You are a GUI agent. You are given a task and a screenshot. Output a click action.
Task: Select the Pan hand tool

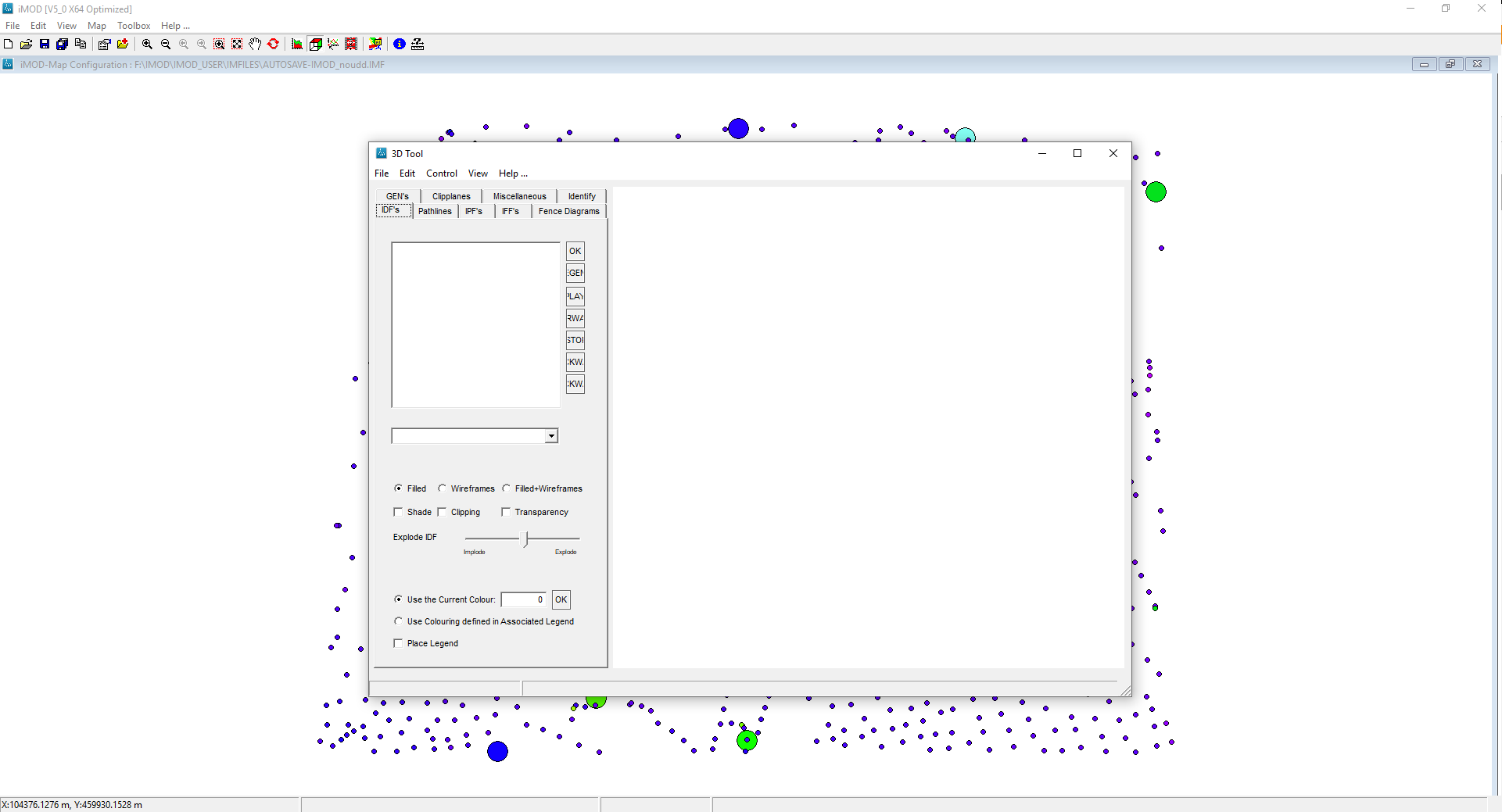(x=255, y=45)
